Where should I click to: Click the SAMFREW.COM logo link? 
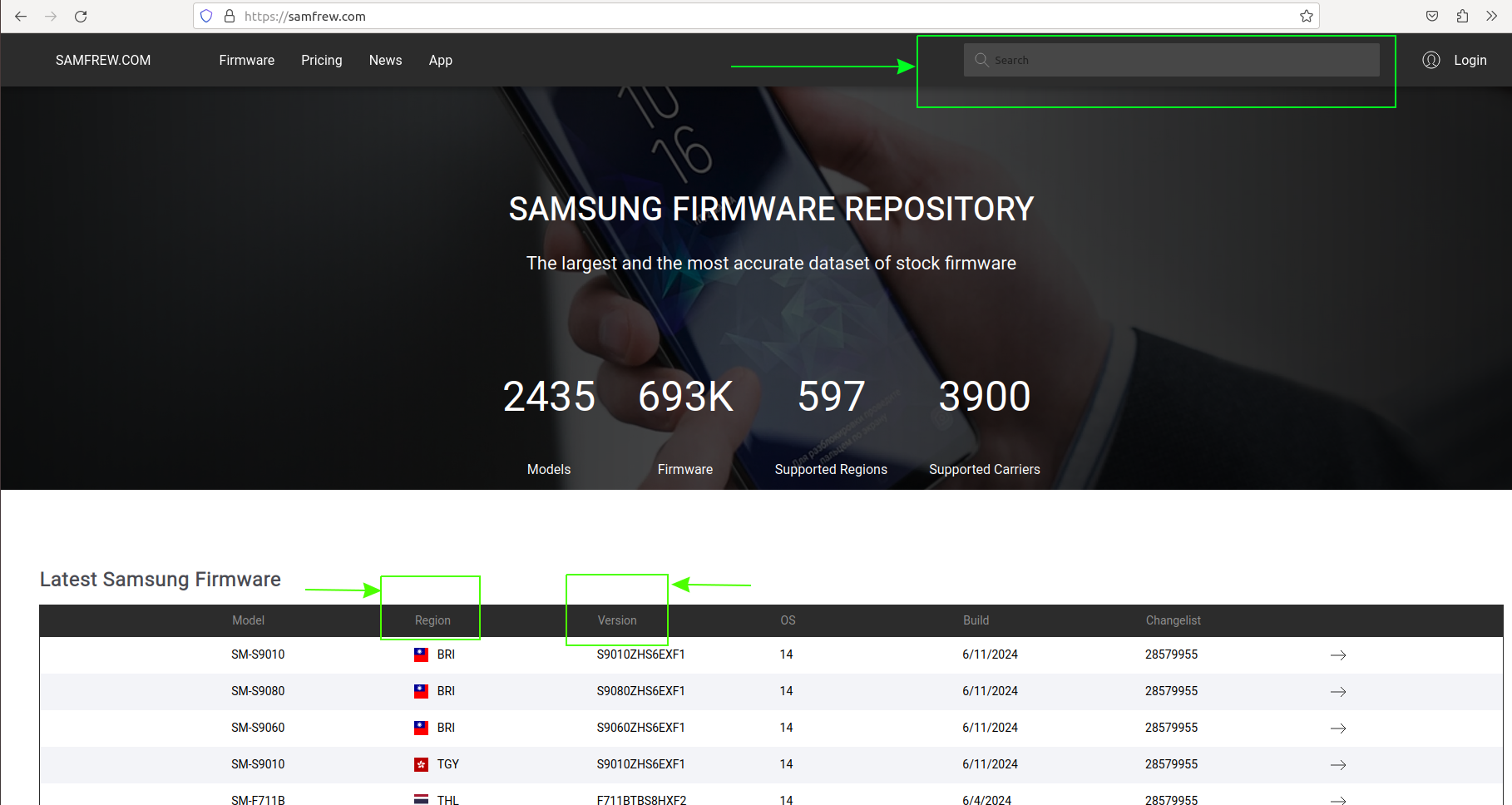103,60
